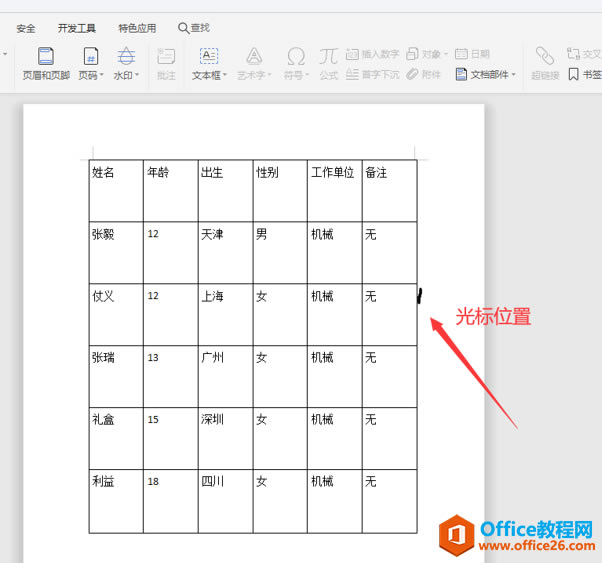Click the 深圳 cell
The height and width of the screenshot is (563, 602).
click(226, 438)
